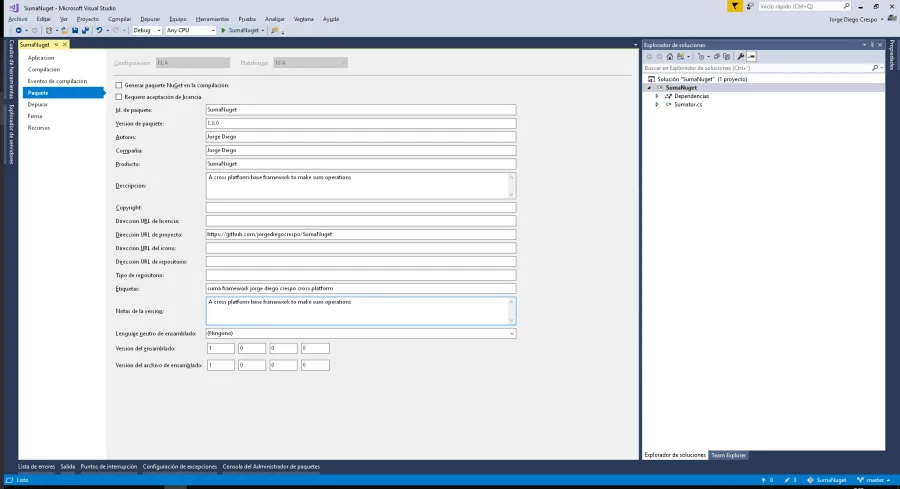
Task: Click the search magnifier in Solution Explorer search box
Action: click(x=875, y=68)
